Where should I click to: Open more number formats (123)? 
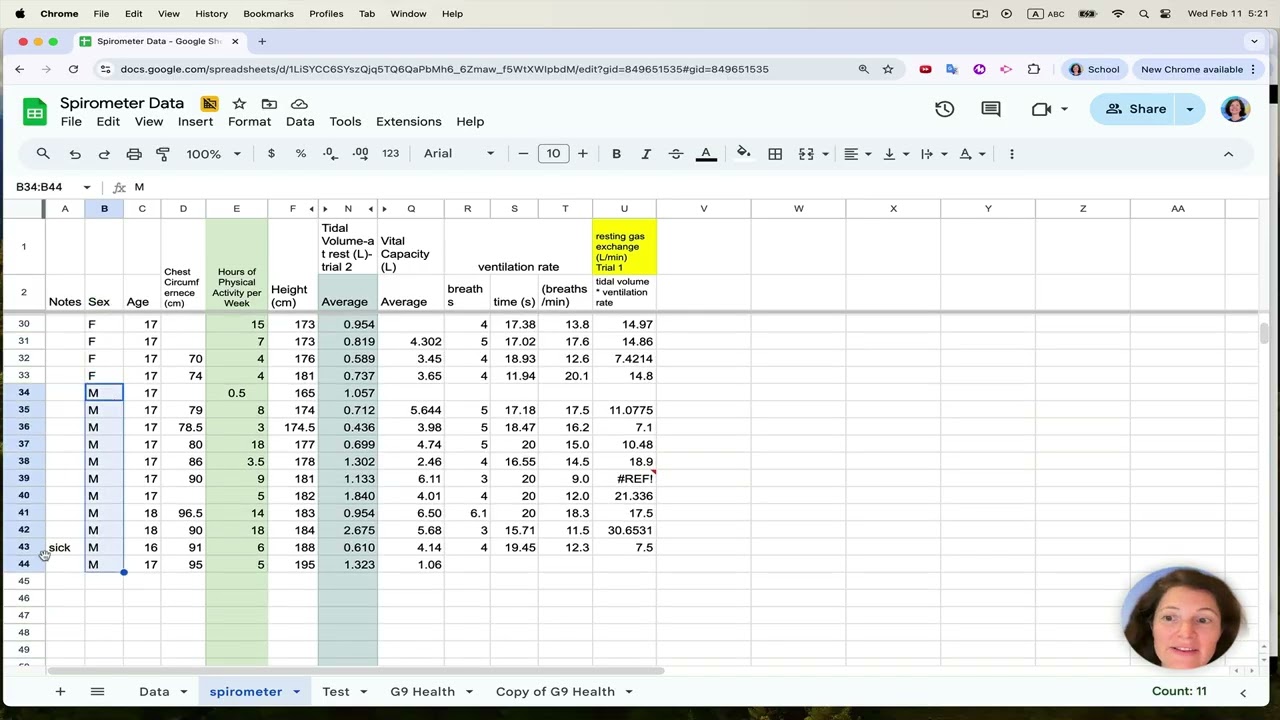[x=391, y=154]
